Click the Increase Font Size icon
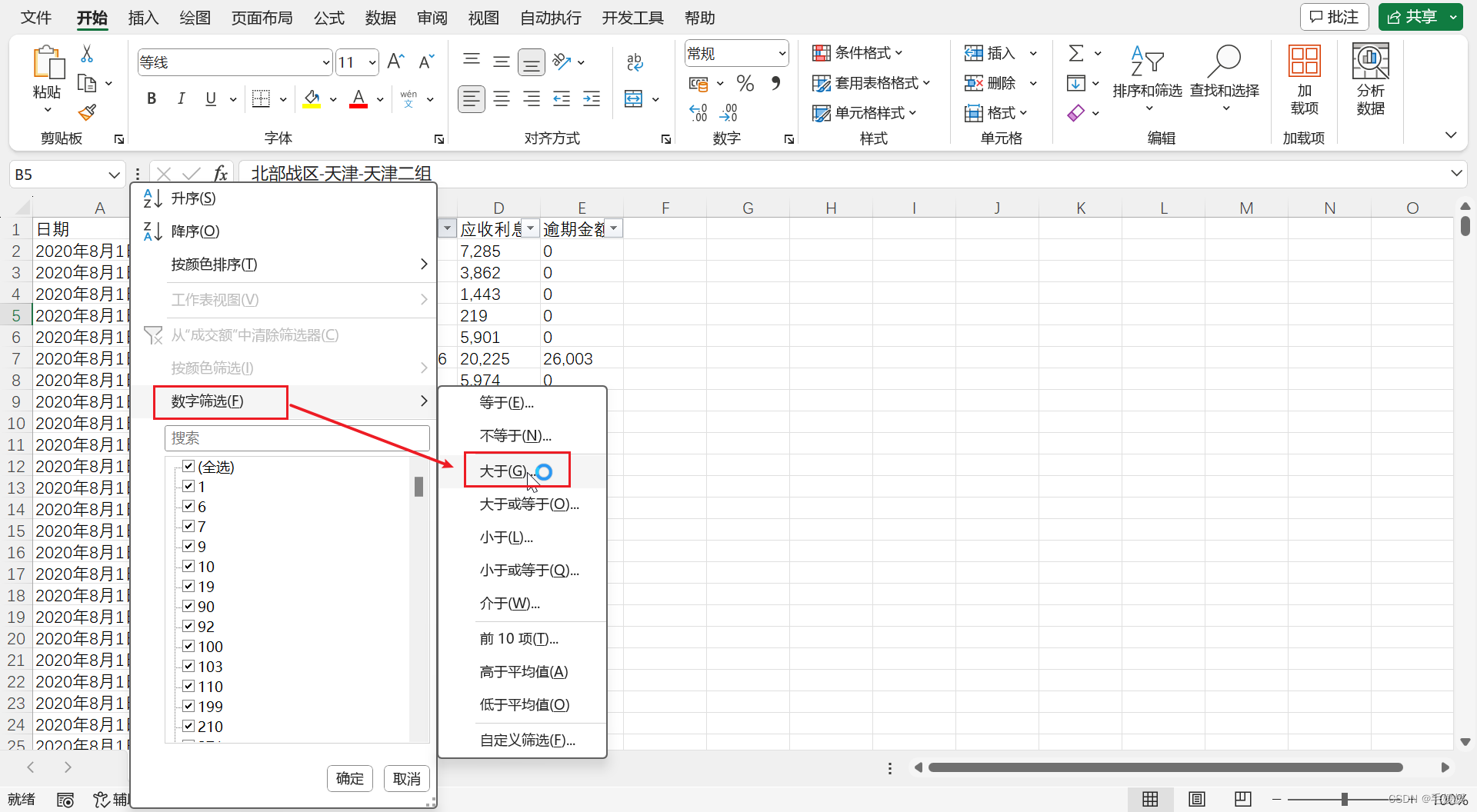This screenshot has height=812, width=1477. pyautogui.click(x=395, y=62)
